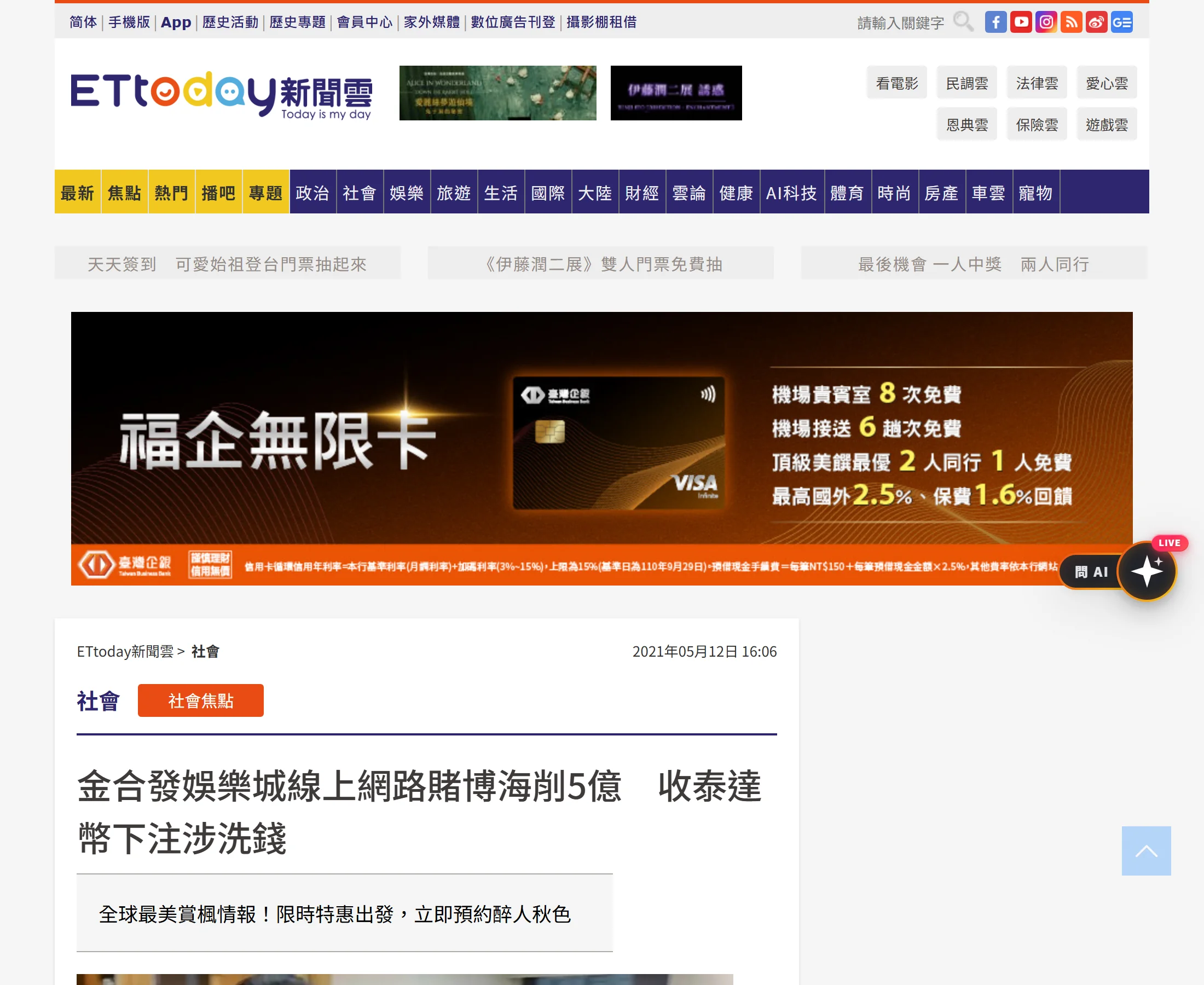Open the 全球最美賞楓情報 ad link

click(335, 914)
